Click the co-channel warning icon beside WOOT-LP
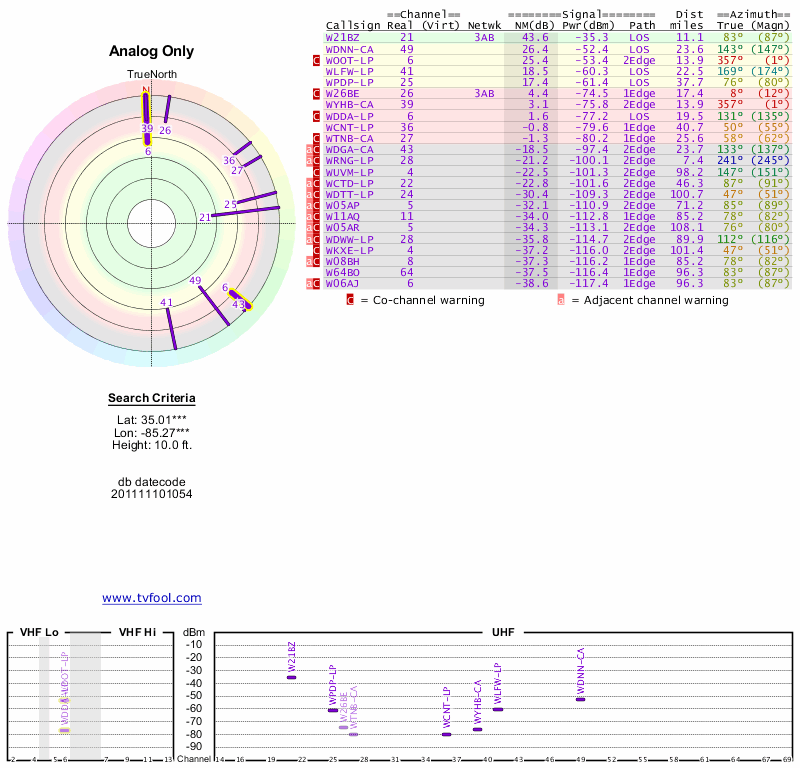 tap(317, 60)
